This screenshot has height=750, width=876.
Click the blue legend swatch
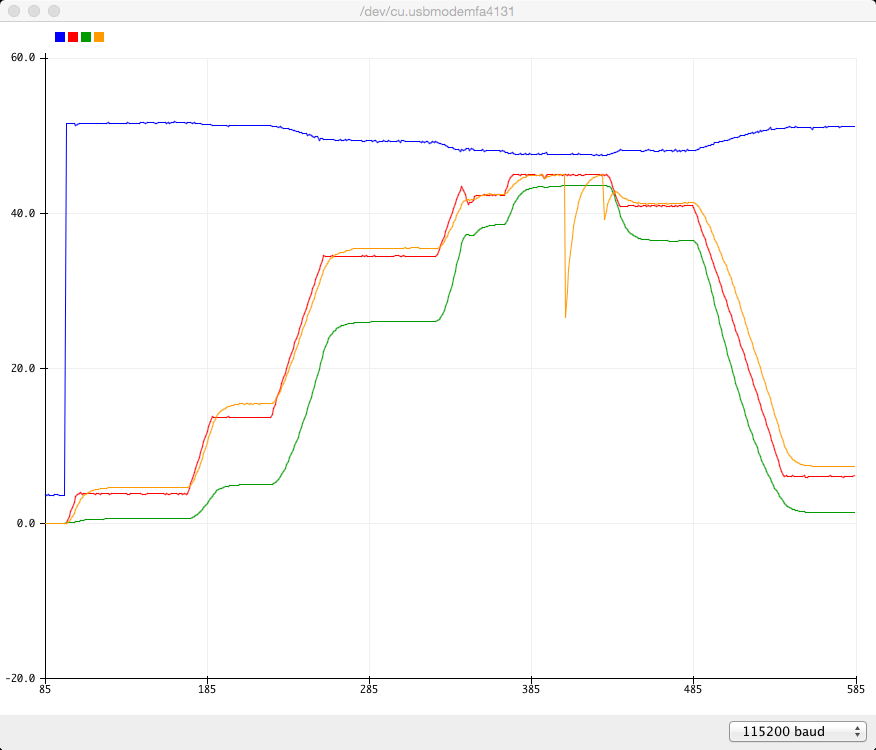tap(60, 37)
